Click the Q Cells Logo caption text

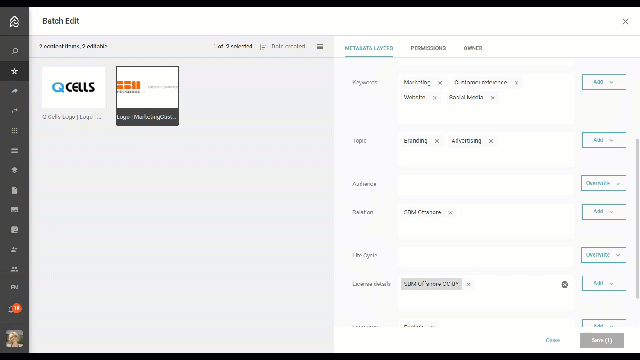tap(72, 117)
